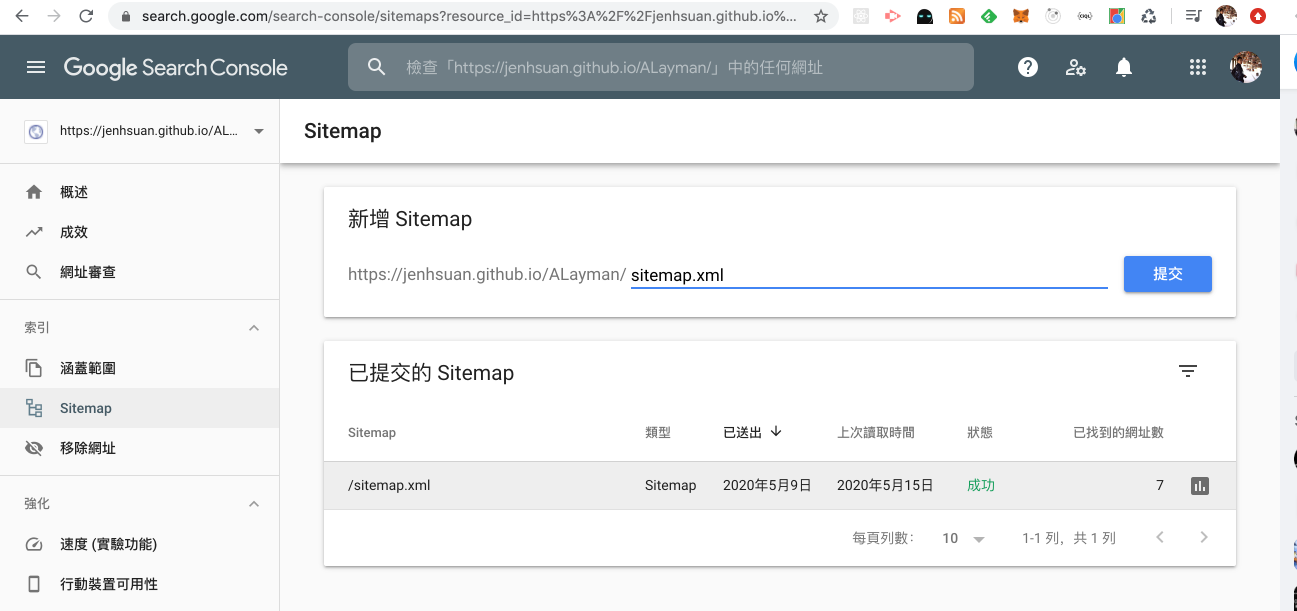Click the sitemap URL input field
The image size is (1297, 611).
pos(869,275)
